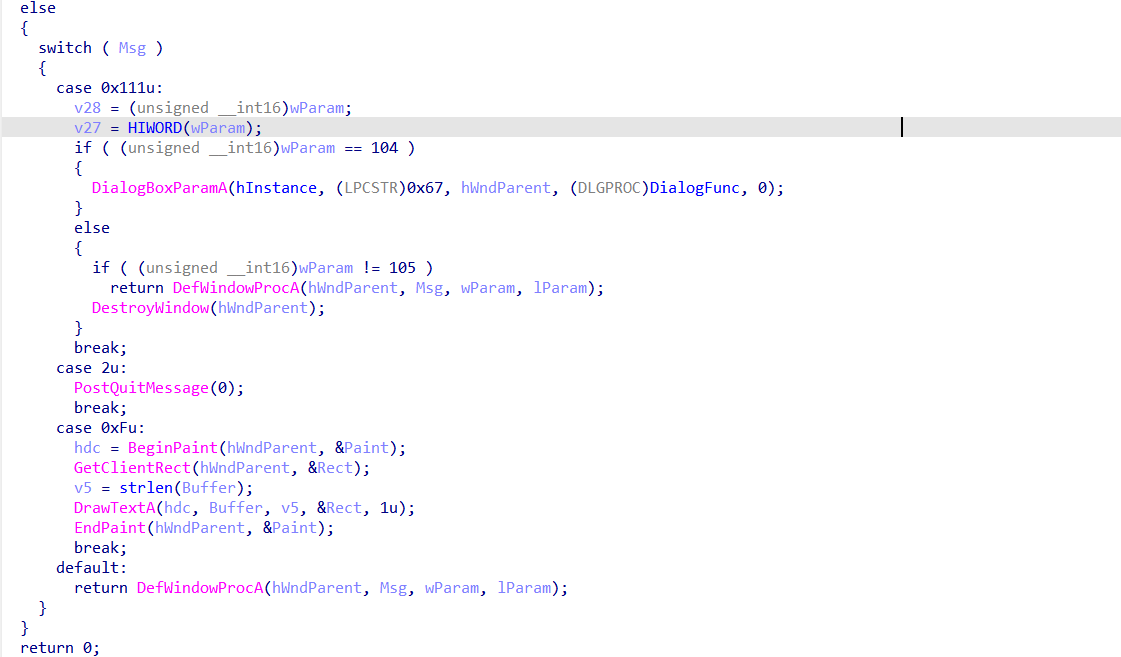
Task: Click the DialogBoxParamA function call
Action: pyautogui.click(x=159, y=188)
